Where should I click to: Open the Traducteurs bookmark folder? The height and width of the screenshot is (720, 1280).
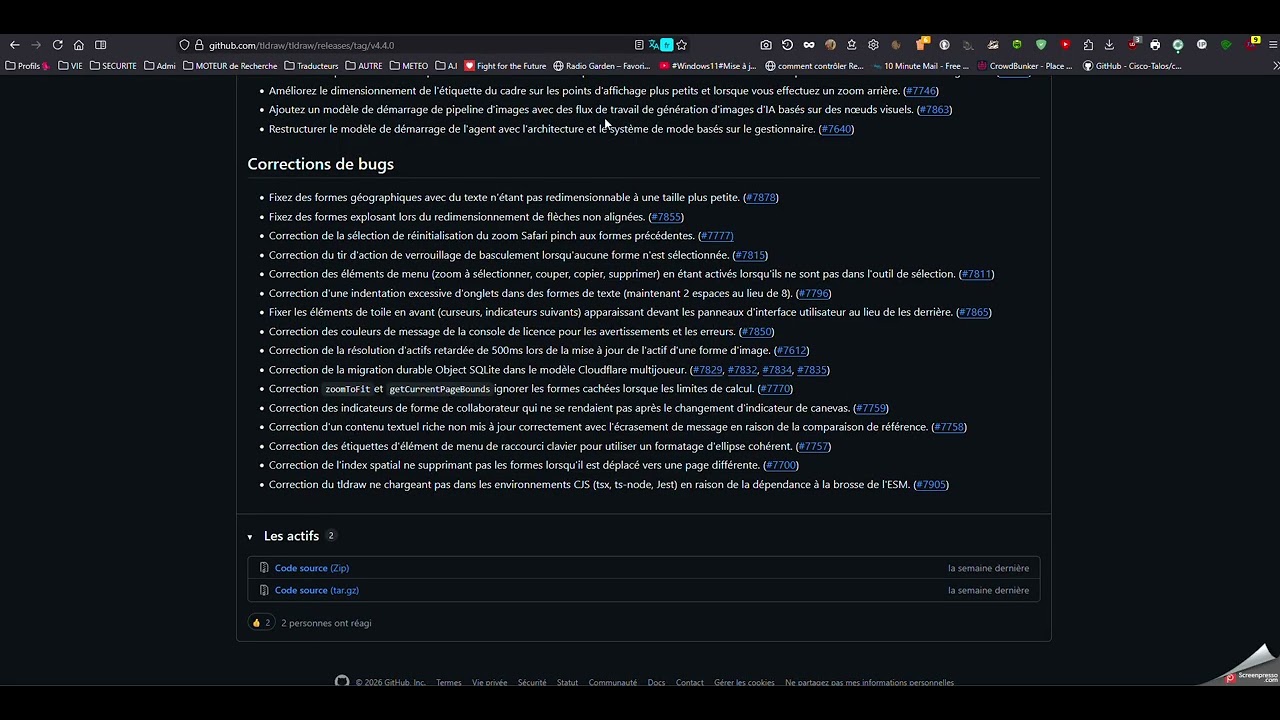(x=311, y=66)
